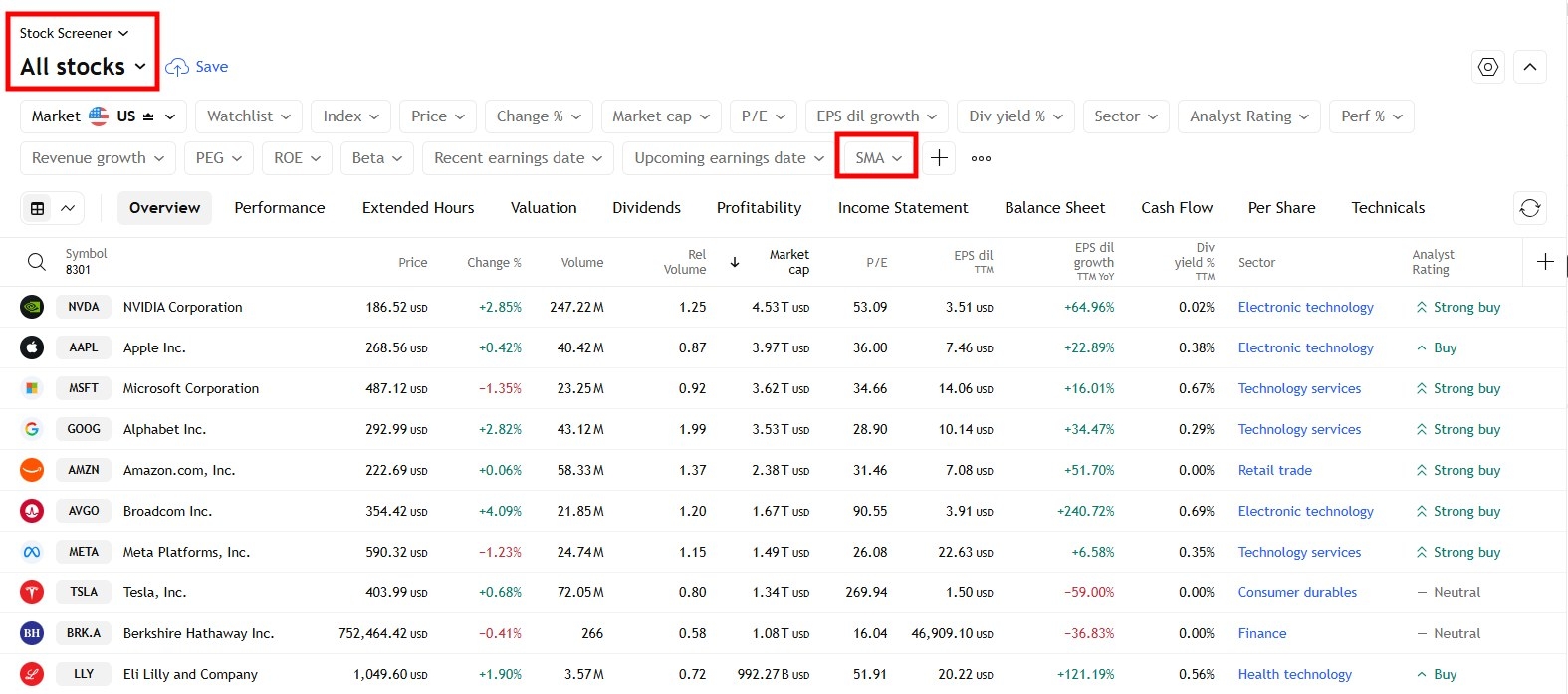Image resolution: width=1568 pixels, height=694 pixels.
Task: Add a new filter with the plus button
Action: (x=939, y=158)
